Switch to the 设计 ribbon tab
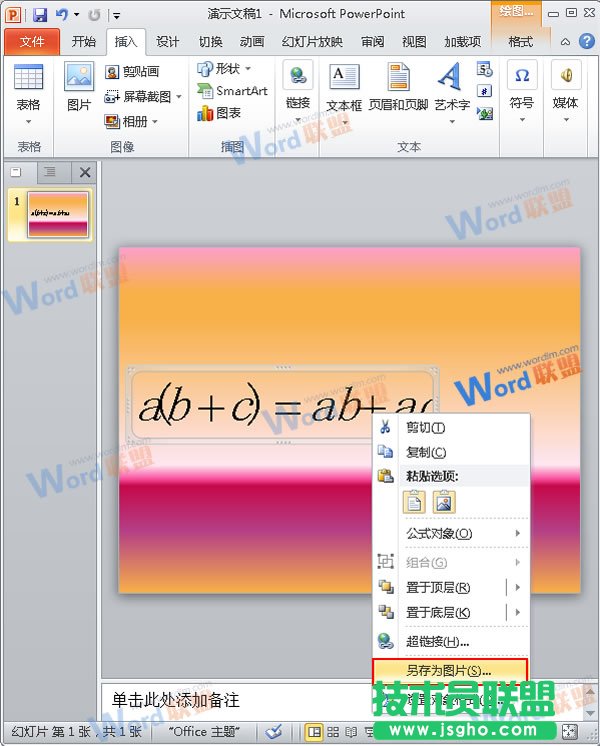 pyautogui.click(x=168, y=42)
